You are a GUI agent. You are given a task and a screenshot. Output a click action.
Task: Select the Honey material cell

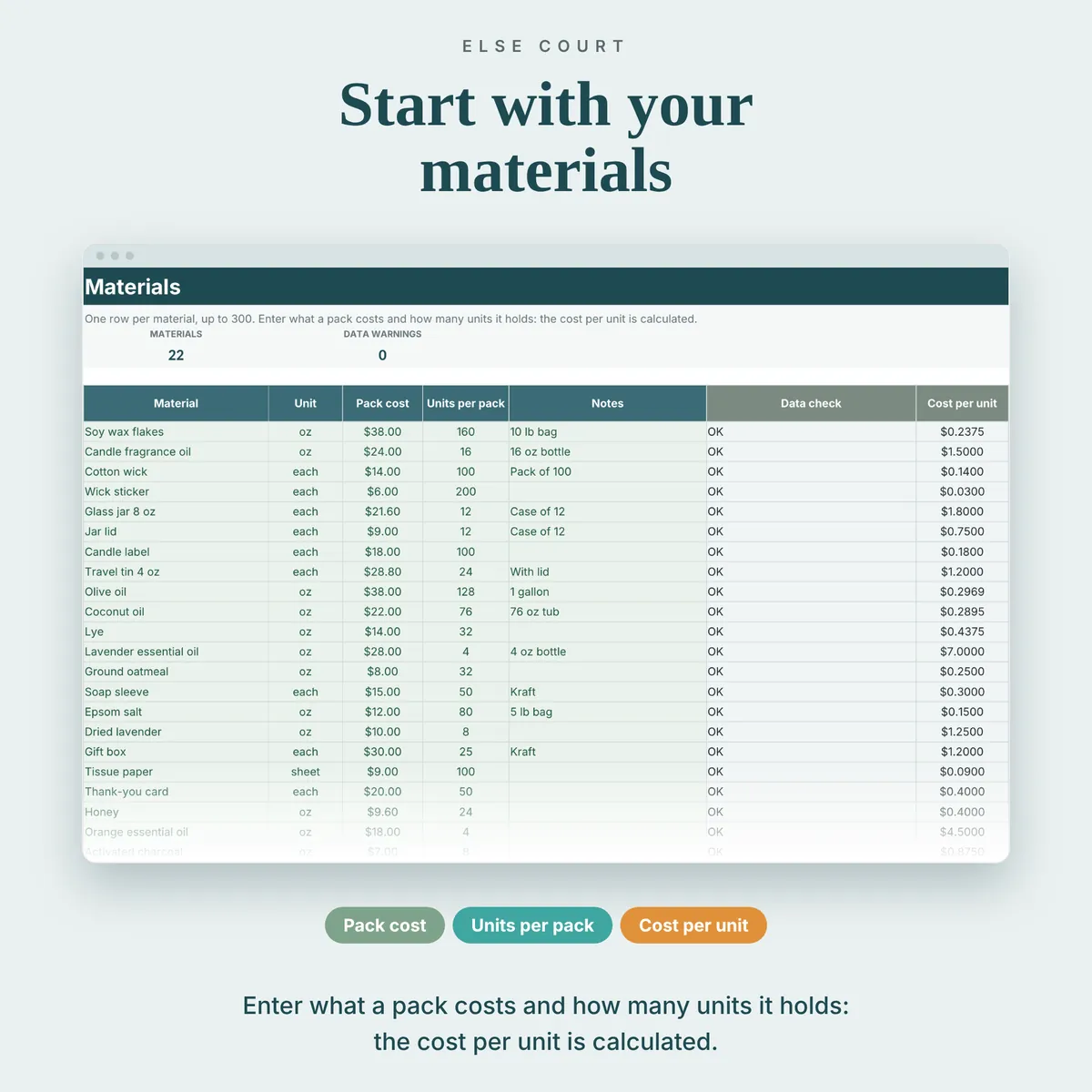pyautogui.click(x=176, y=812)
